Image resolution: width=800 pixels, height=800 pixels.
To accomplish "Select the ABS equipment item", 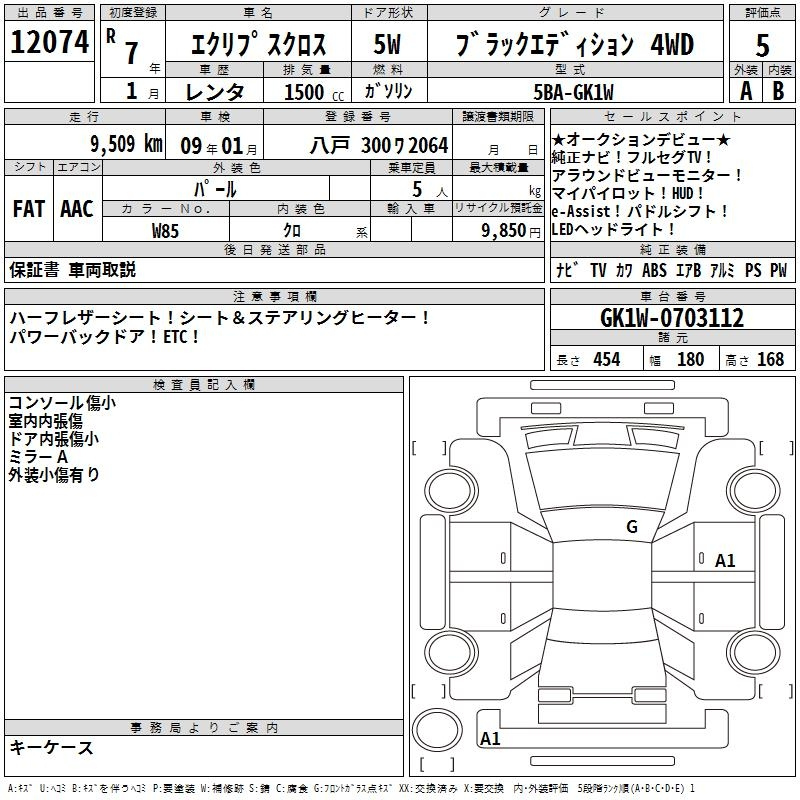I will 654,271.
